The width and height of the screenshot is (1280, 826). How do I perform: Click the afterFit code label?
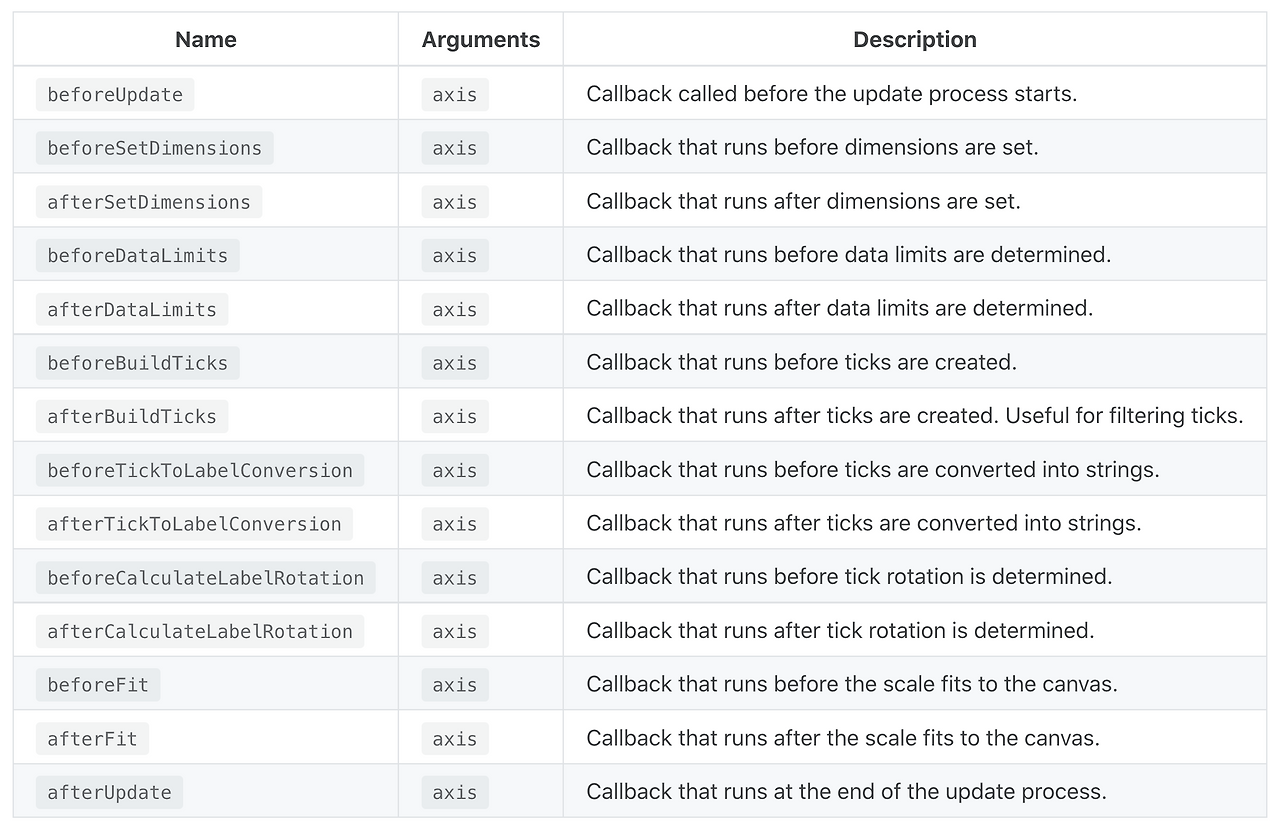point(92,739)
